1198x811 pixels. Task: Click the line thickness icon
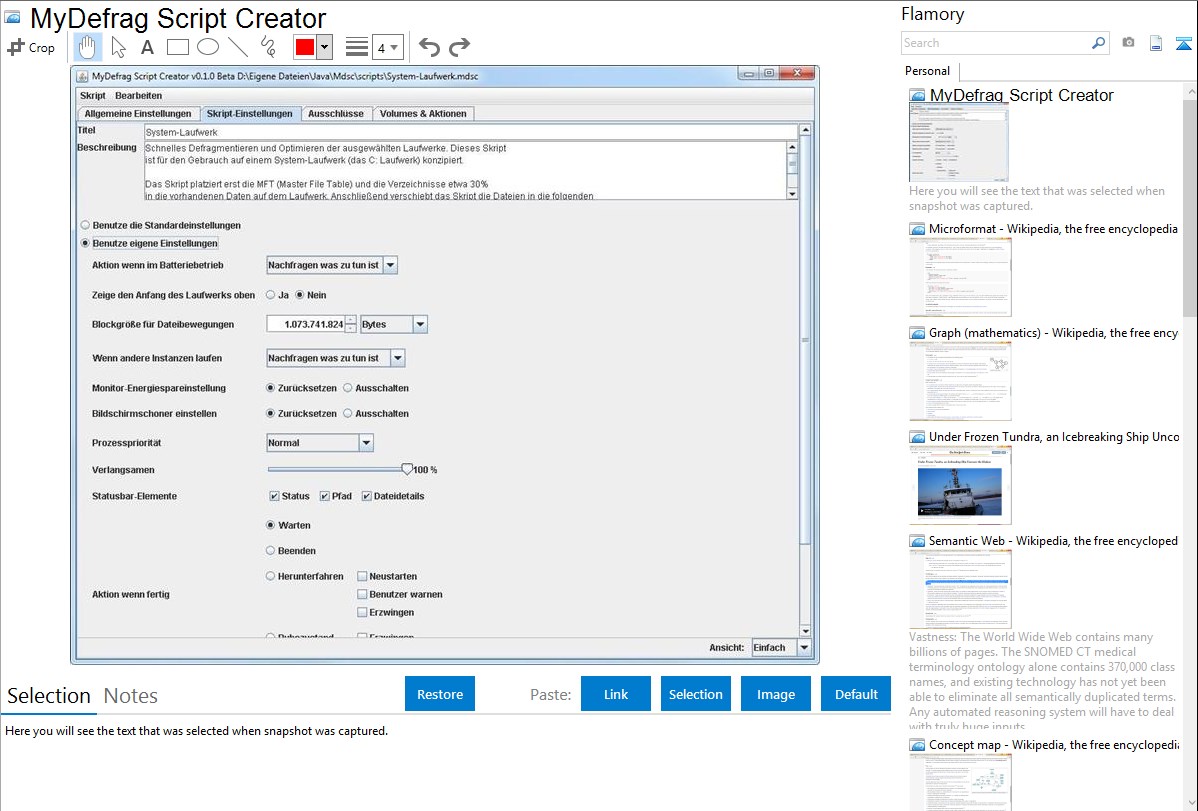pyautogui.click(x=357, y=47)
